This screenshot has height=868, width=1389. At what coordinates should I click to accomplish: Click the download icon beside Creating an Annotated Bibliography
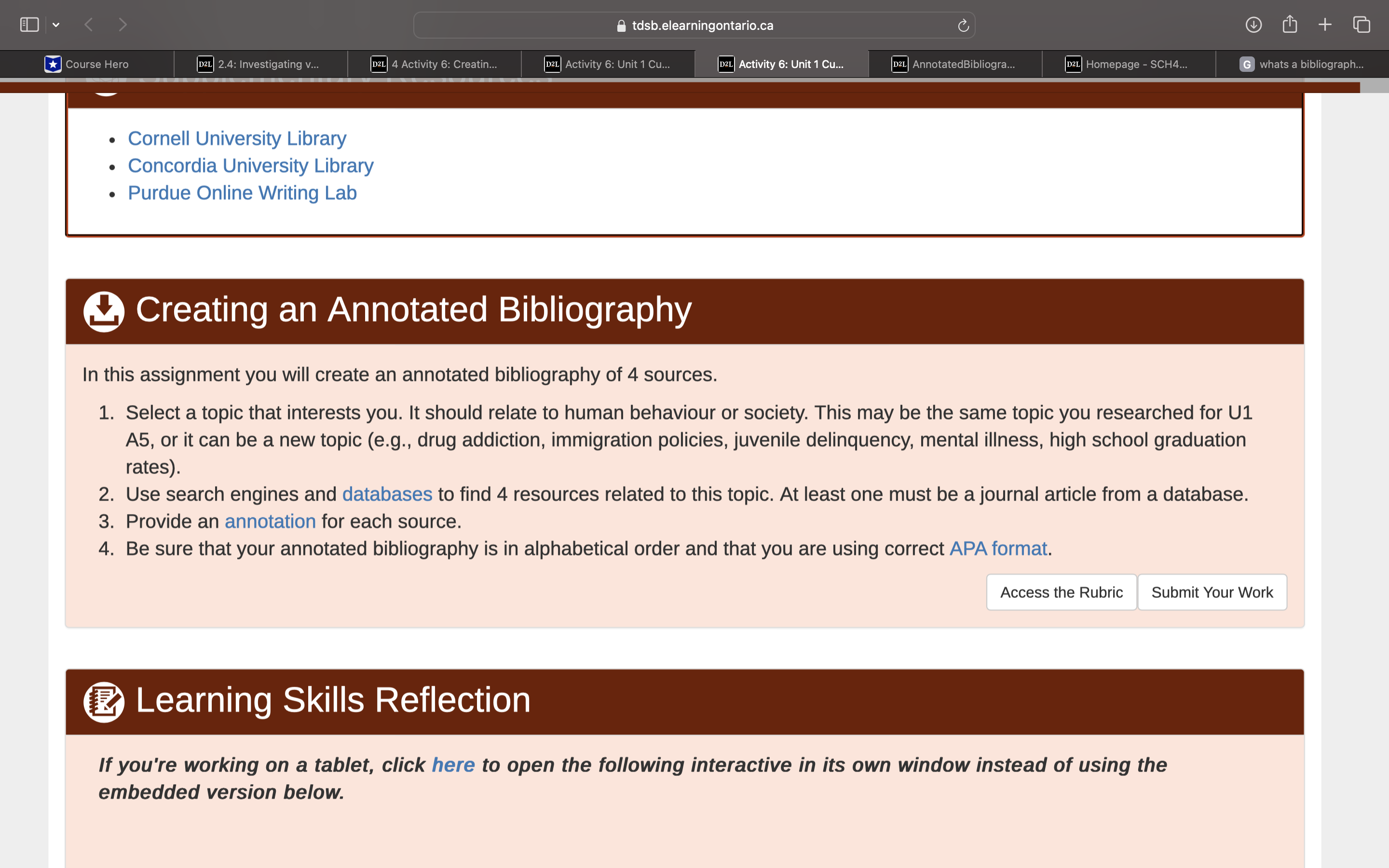tap(104, 311)
